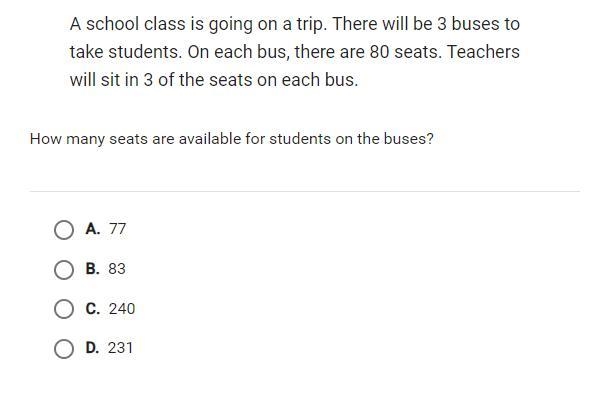Click the answer value 83
Viewport: 589px width, 398px height.
pos(117,269)
